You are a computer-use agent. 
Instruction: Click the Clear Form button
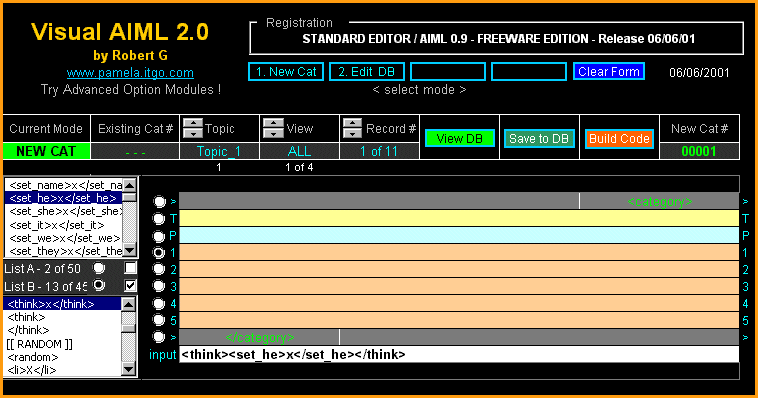(x=609, y=72)
